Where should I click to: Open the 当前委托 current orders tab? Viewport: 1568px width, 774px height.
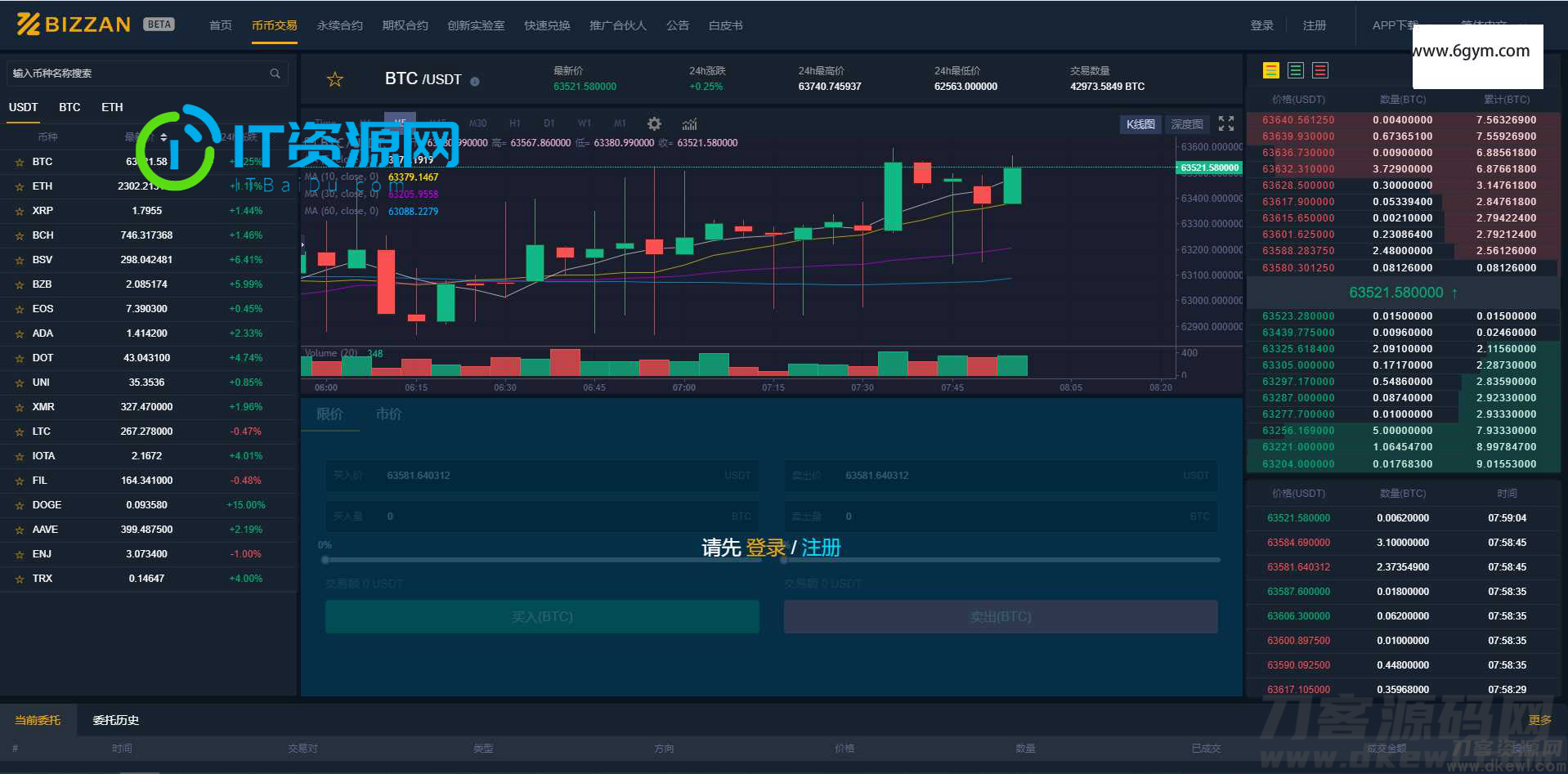(38, 720)
